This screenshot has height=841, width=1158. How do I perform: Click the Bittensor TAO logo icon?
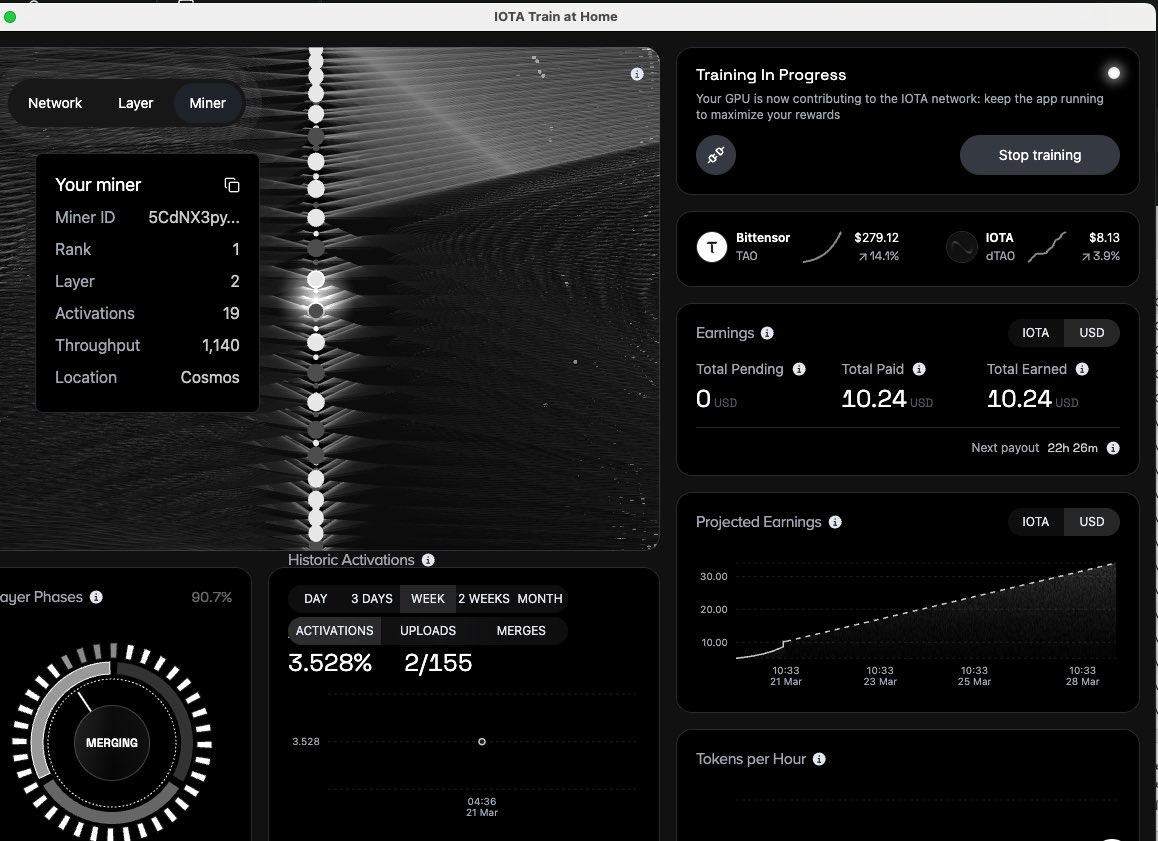[712, 247]
